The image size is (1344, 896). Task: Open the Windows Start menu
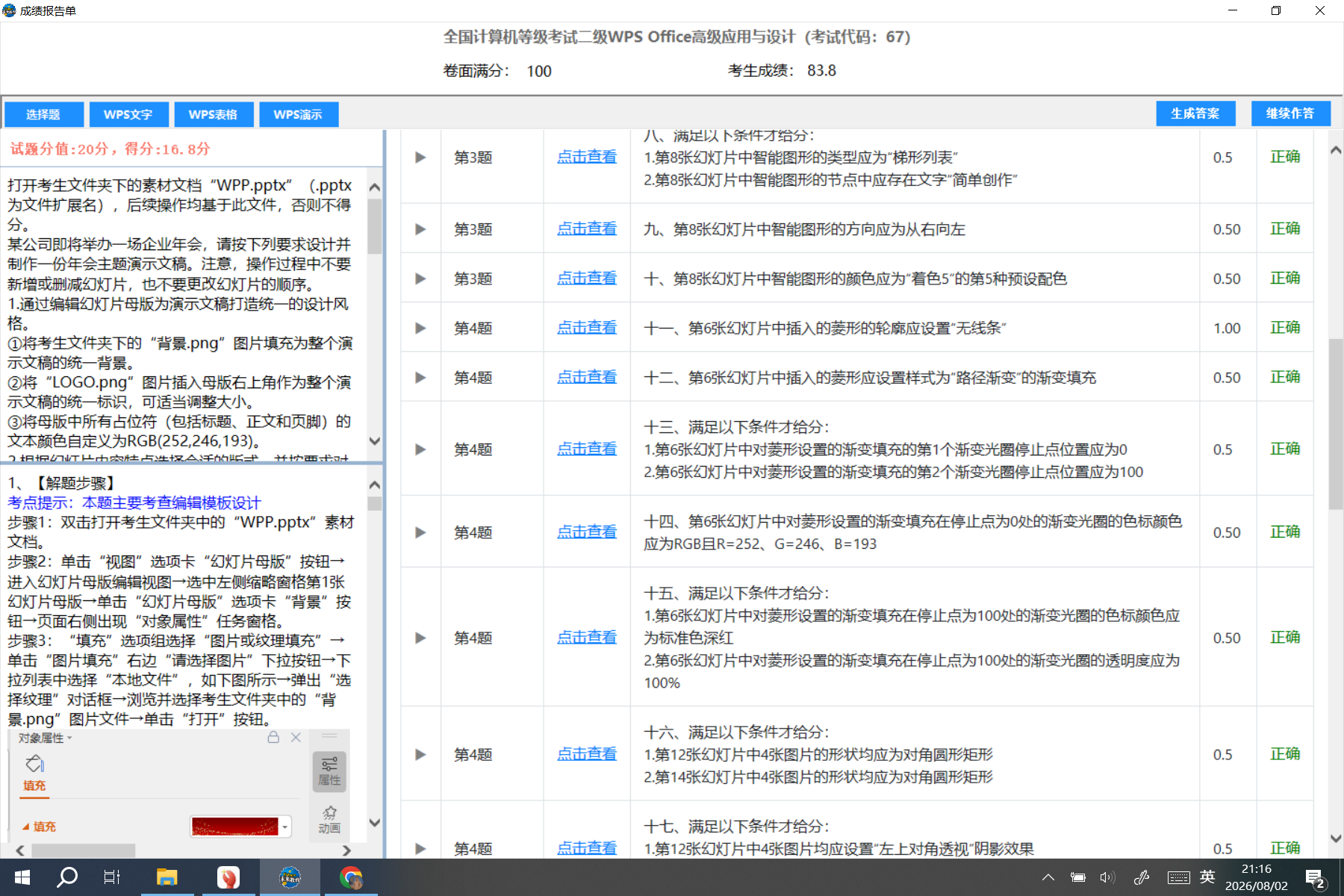pos(22,877)
